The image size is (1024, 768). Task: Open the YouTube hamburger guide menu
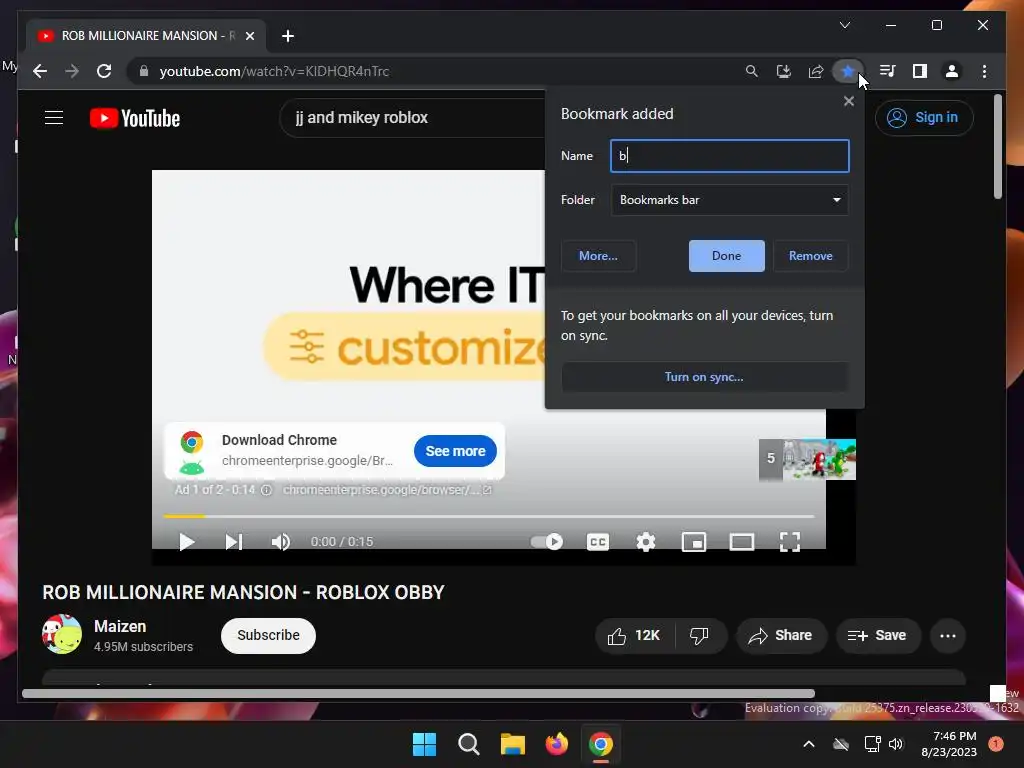tap(54, 118)
